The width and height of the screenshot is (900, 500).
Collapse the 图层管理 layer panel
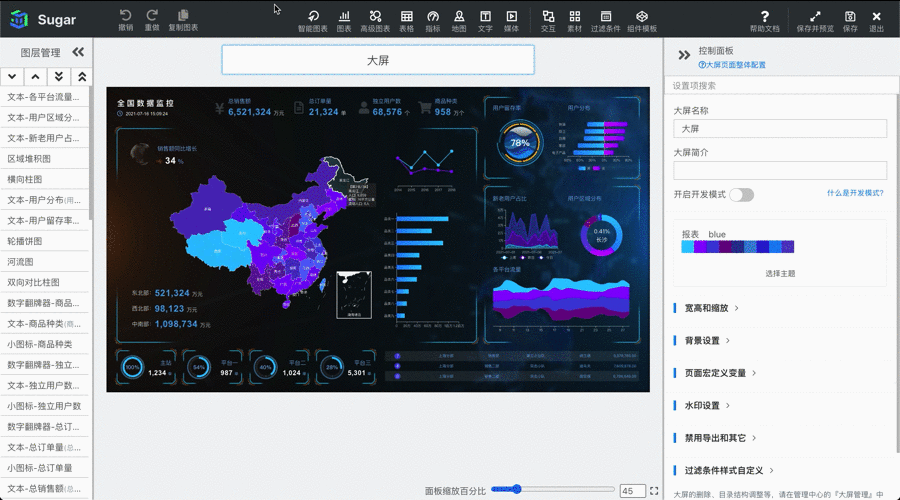[x=78, y=52]
